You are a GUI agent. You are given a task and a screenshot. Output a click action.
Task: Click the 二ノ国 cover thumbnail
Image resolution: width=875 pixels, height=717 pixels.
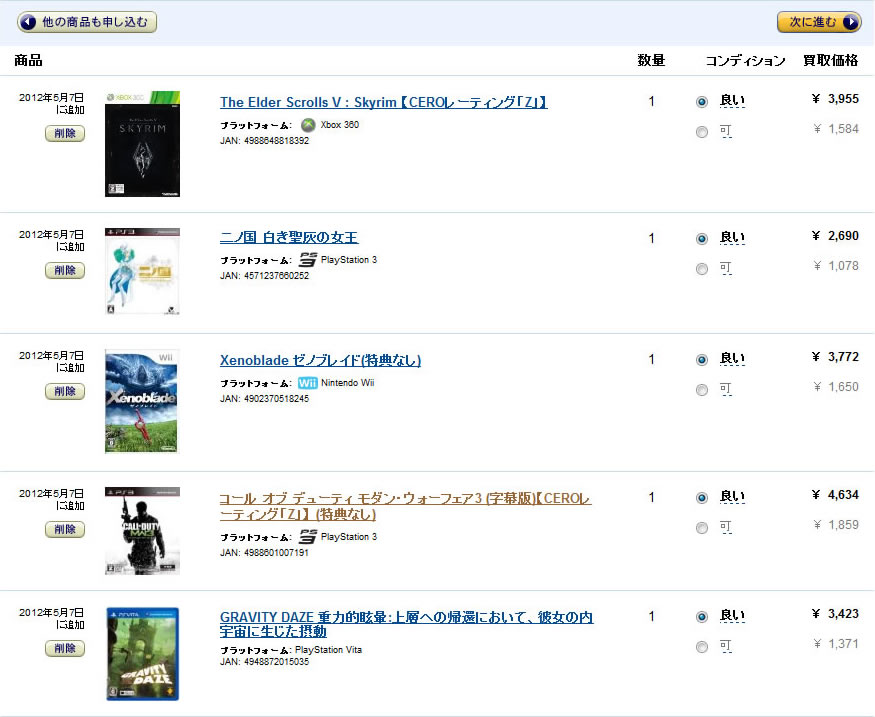coord(142,271)
